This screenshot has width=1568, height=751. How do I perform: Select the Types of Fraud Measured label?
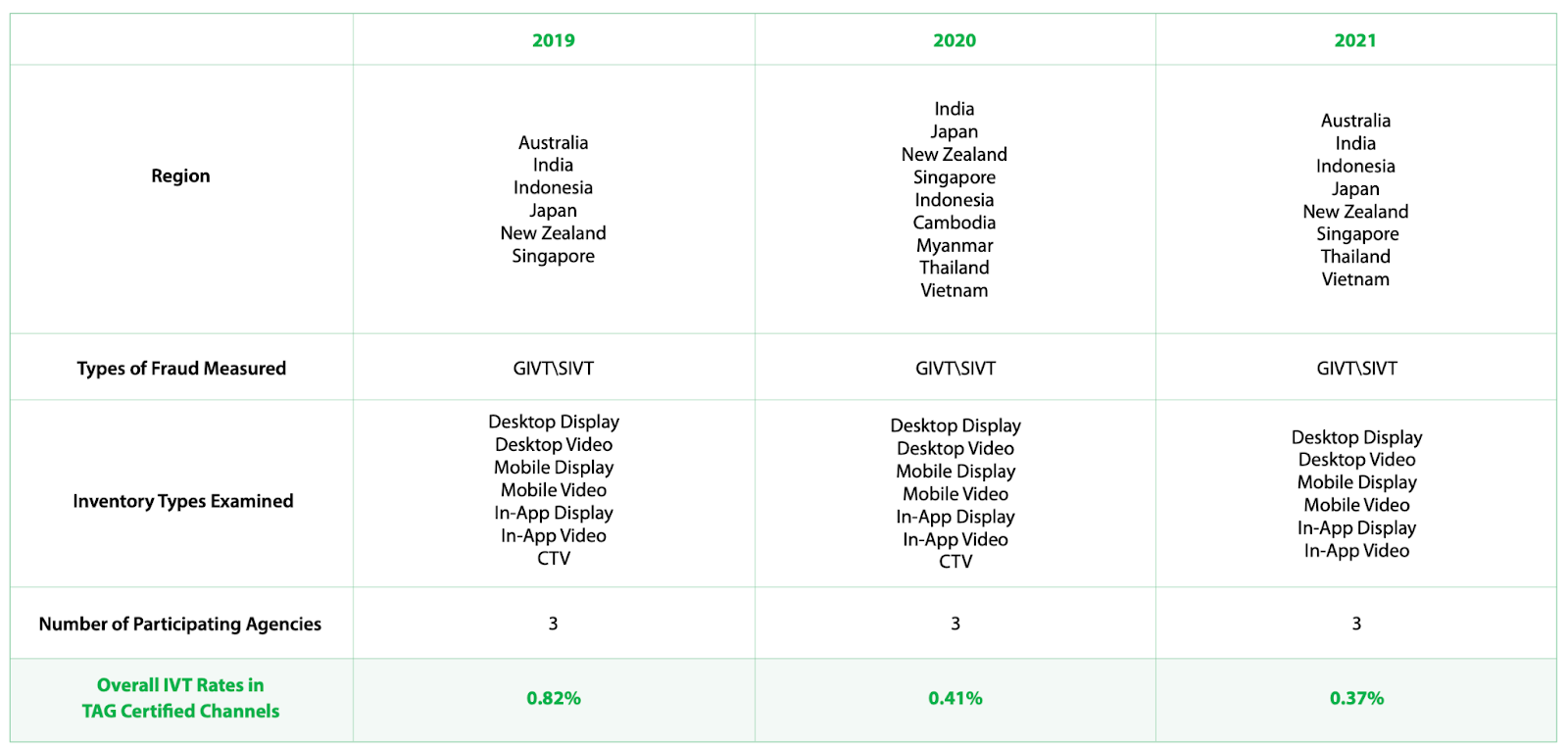tap(181, 369)
